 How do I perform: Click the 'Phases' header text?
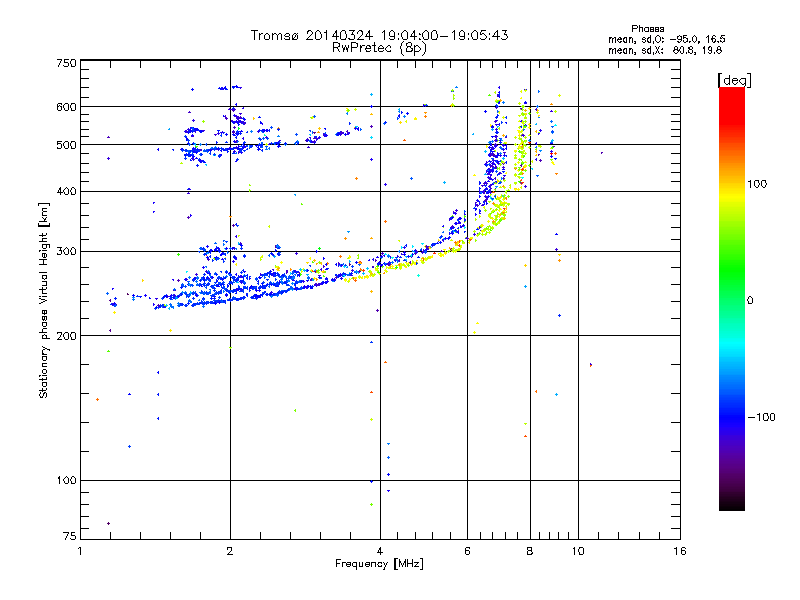coord(647,29)
